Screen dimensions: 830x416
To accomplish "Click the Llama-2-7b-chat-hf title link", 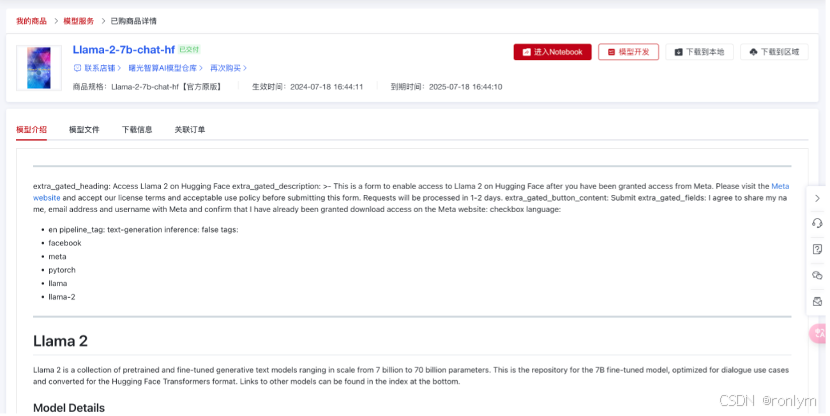I will pyautogui.click(x=123, y=50).
